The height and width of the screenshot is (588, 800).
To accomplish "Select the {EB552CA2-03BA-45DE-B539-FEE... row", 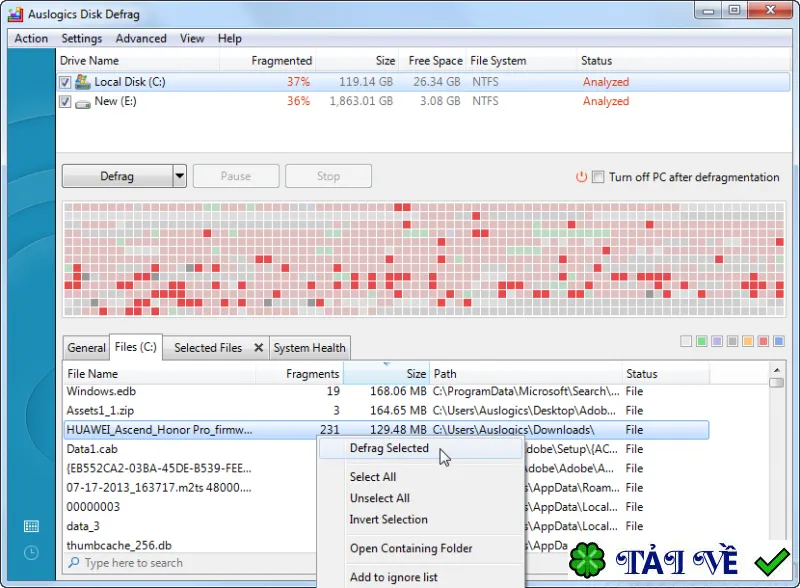I will 190,469.
